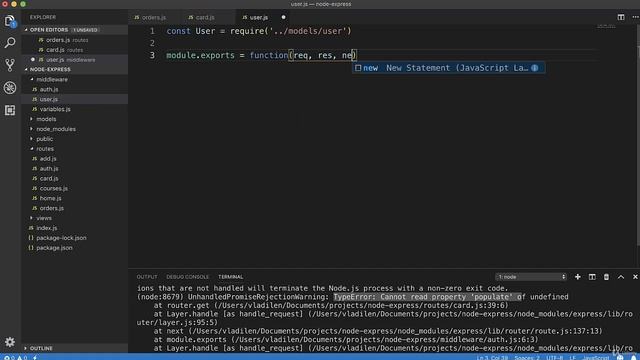Open the Search view in activity bar

[x=10, y=43]
